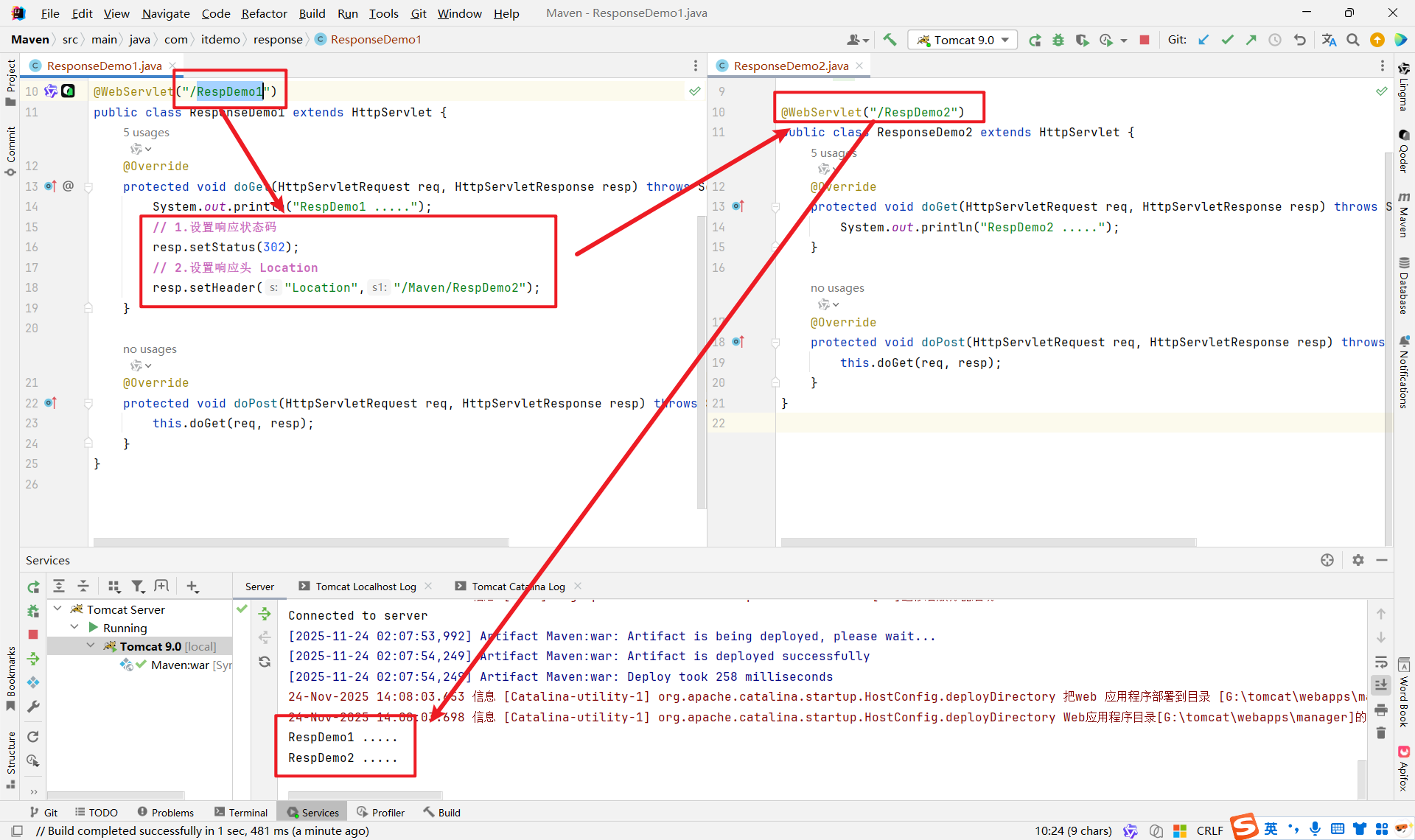Toggle scroll to end of console
Screen dimensions: 1415x840
[1381, 685]
